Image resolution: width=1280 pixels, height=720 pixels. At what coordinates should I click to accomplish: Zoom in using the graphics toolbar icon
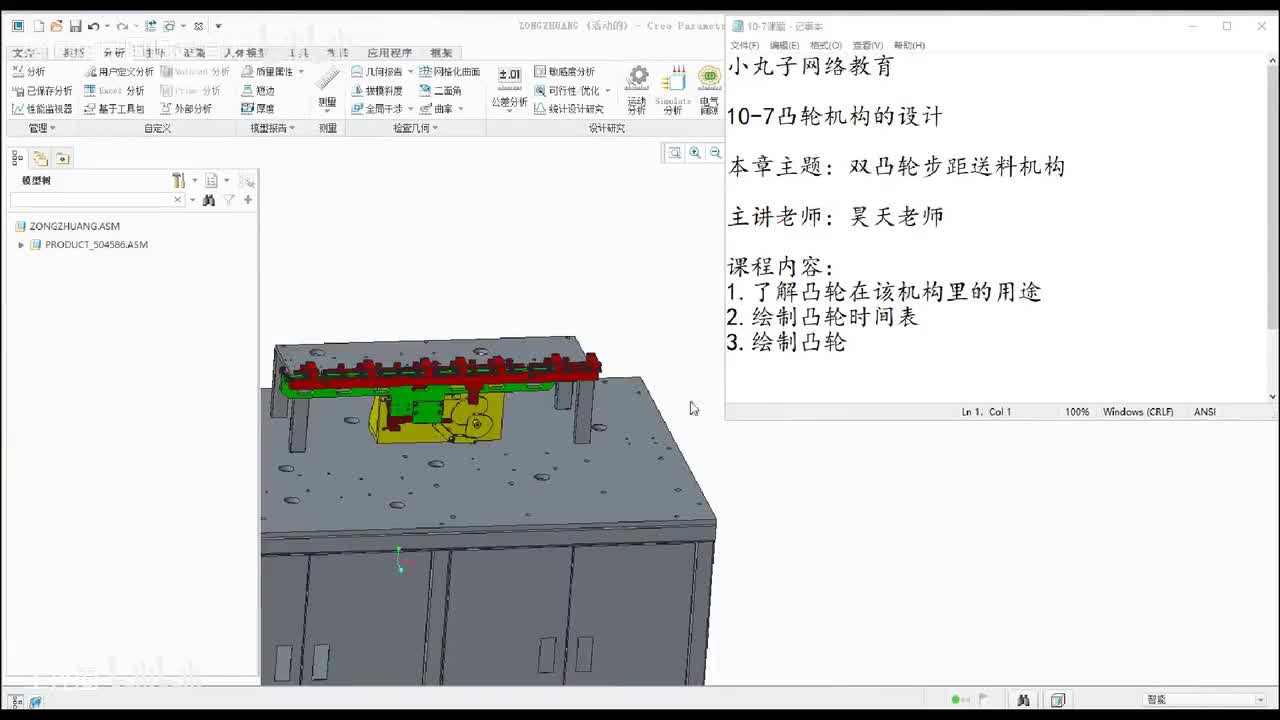(695, 153)
